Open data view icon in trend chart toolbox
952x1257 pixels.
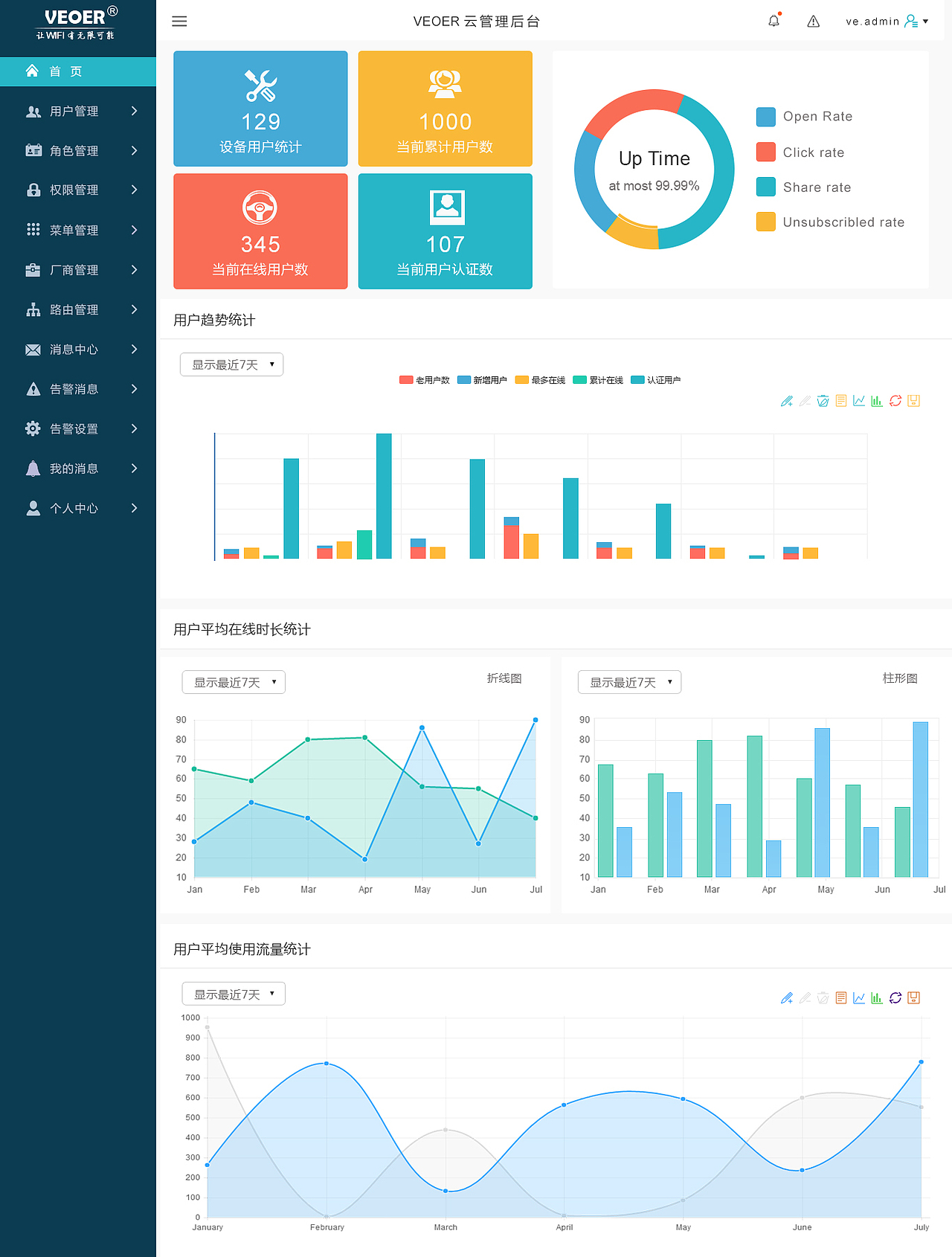tap(841, 401)
